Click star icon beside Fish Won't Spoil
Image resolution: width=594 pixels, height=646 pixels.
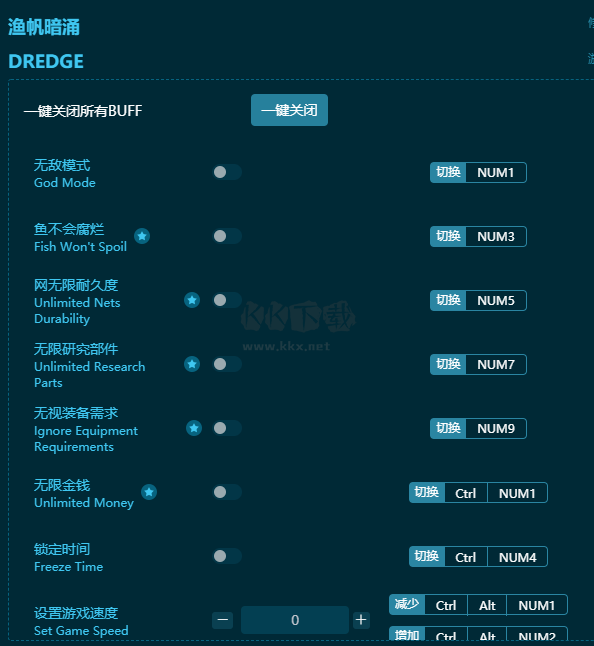coord(142,236)
